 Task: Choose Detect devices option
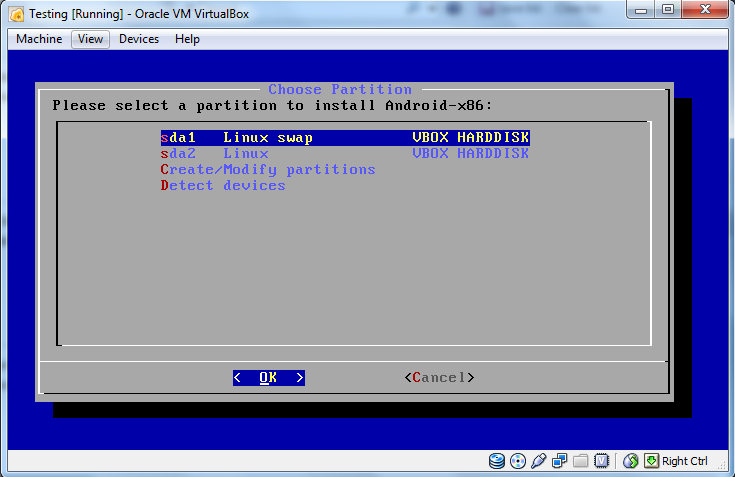(223, 186)
